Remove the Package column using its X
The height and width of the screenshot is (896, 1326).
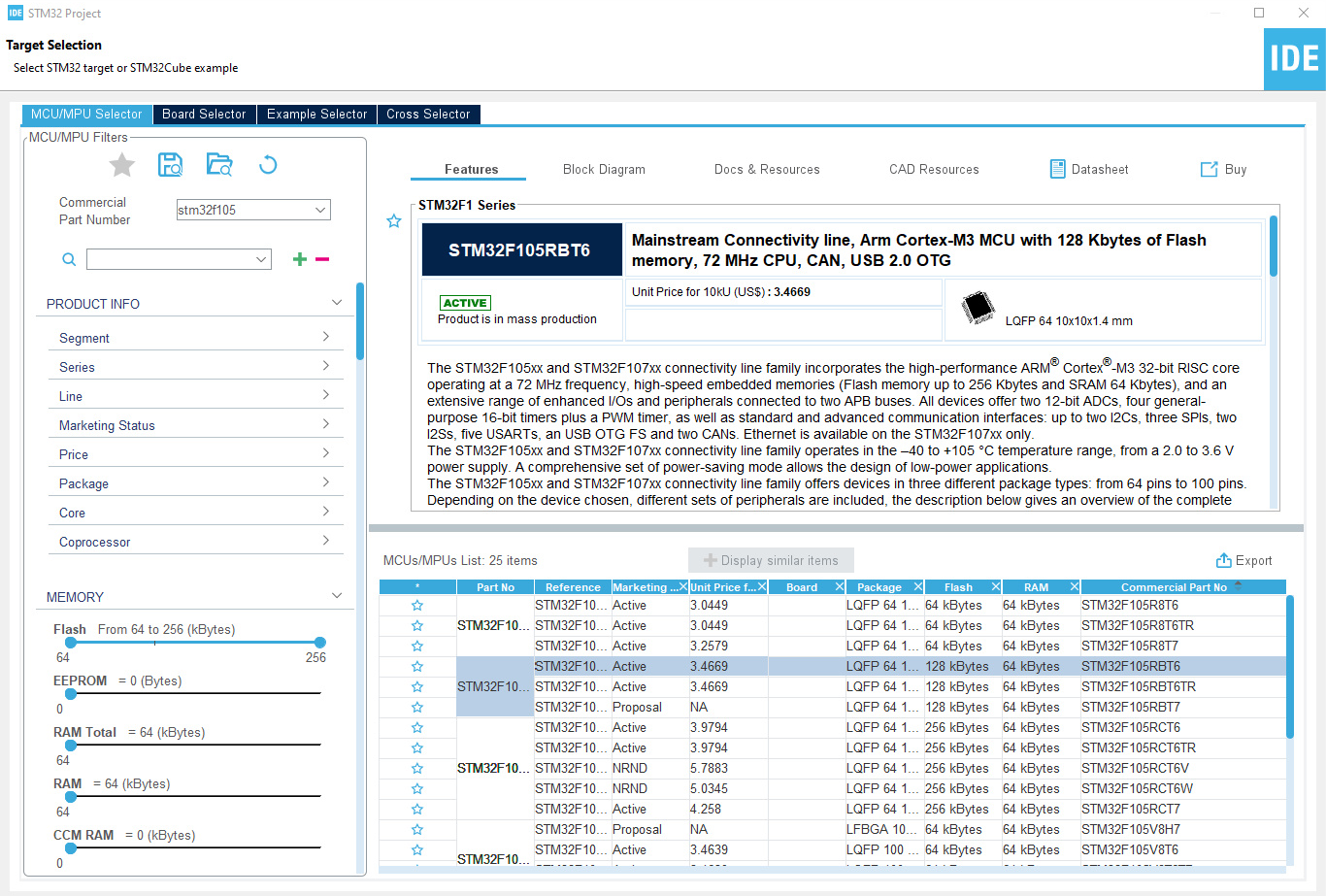tap(918, 587)
